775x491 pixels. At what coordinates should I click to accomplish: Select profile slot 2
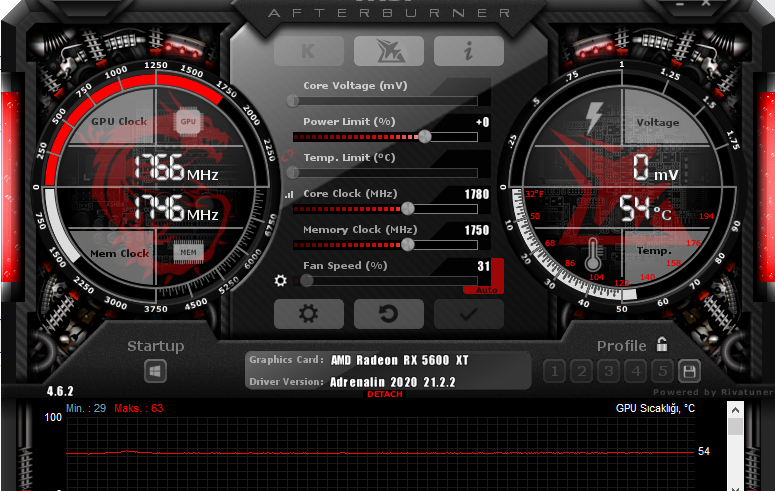(582, 371)
